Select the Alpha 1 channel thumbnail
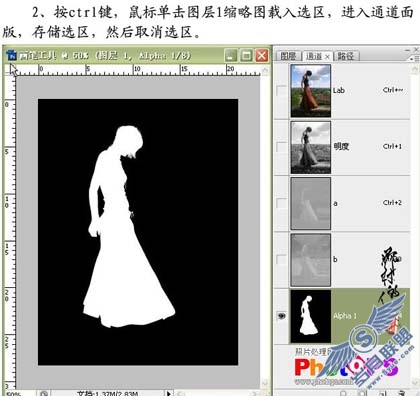Image resolution: width=420 pixels, height=396 pixels. 311,316
